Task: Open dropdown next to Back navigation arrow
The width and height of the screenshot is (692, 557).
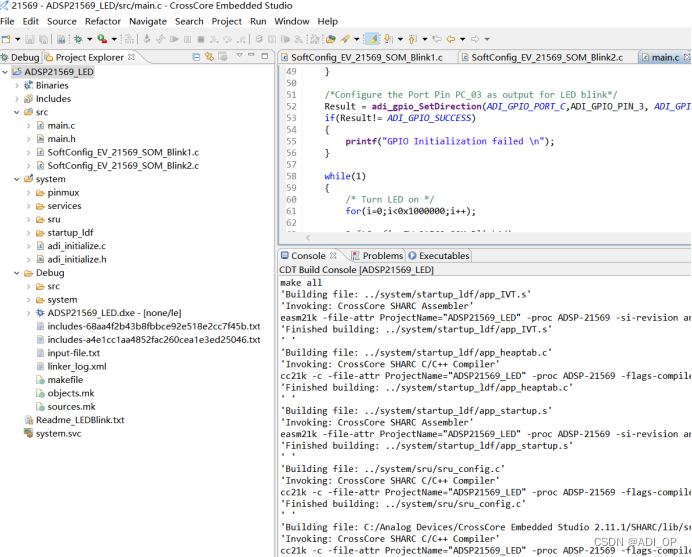Action: tap(463, 39)
